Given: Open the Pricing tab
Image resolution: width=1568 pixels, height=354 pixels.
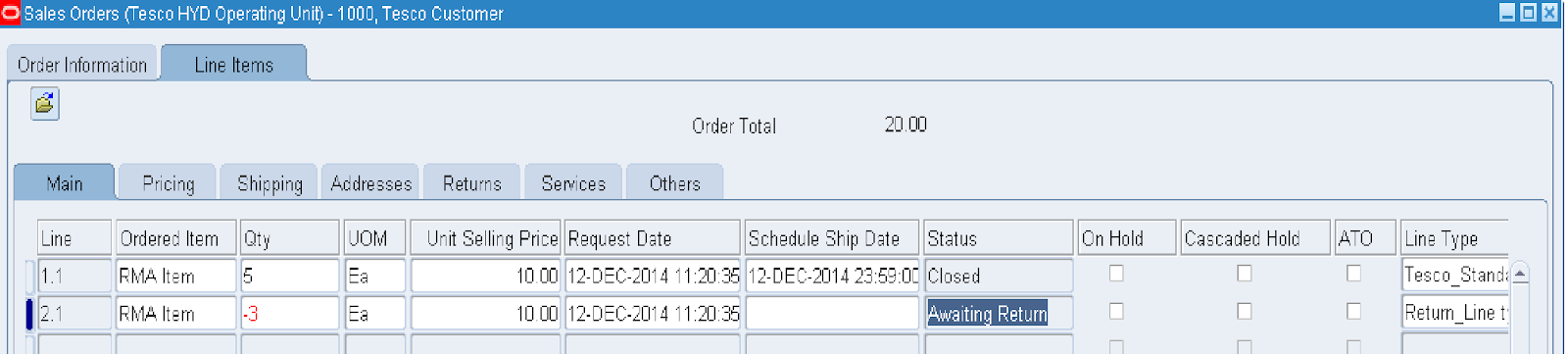Looking at the screenshot, I should tap(168, 183).
